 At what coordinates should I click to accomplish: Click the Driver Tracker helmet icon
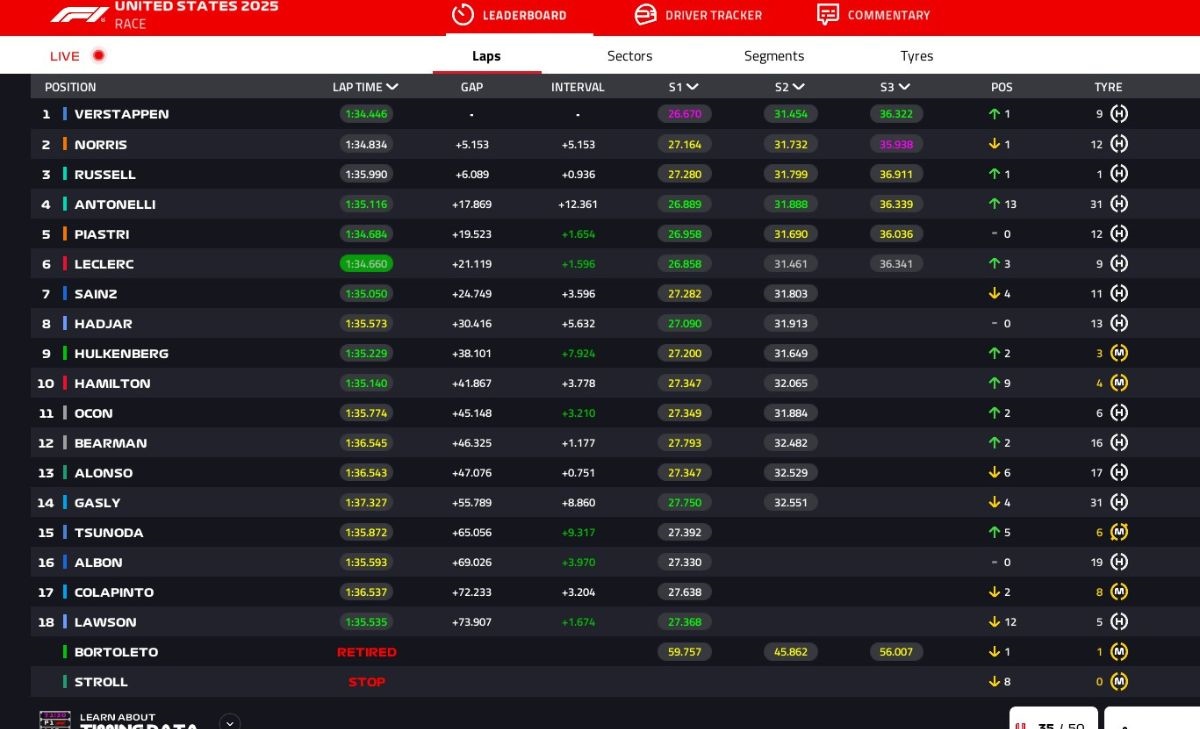(646, 15)
